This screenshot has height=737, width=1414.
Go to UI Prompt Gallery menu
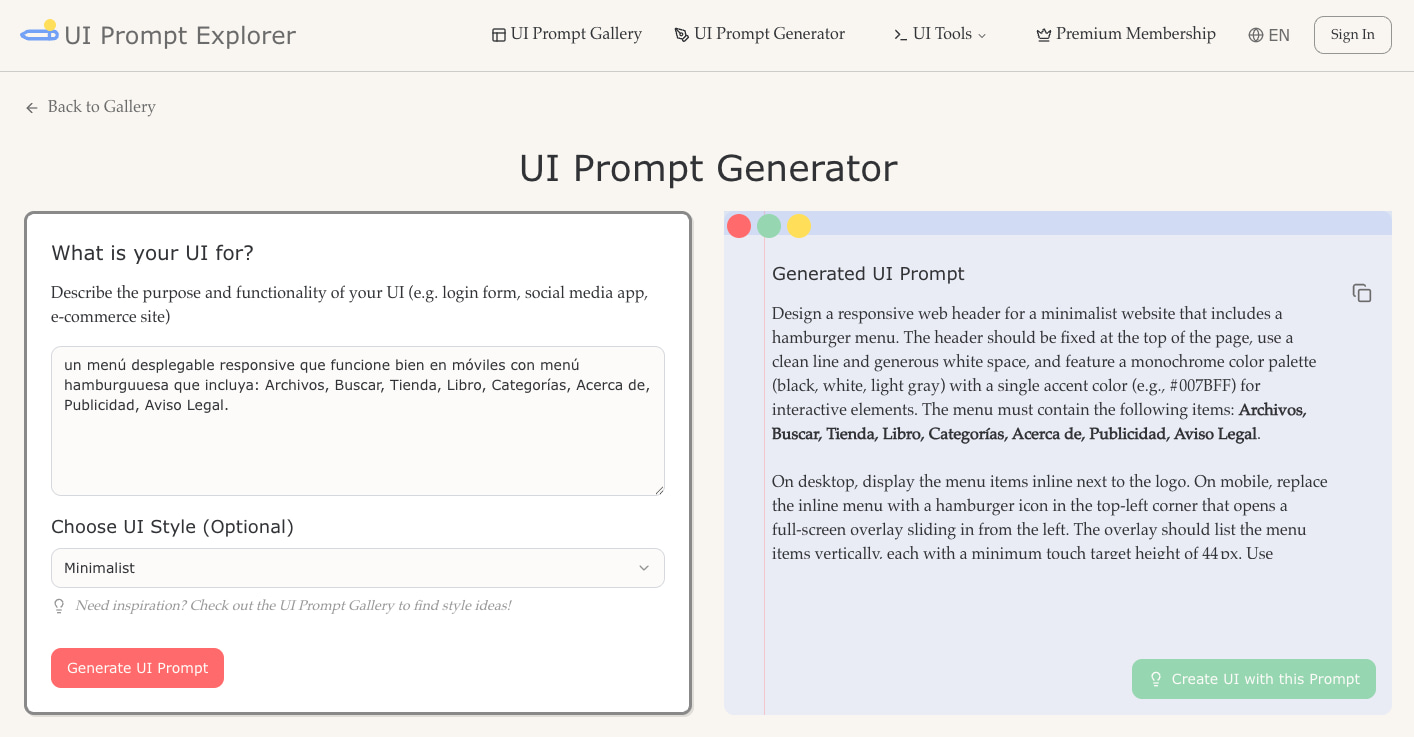tap(566, 34)
